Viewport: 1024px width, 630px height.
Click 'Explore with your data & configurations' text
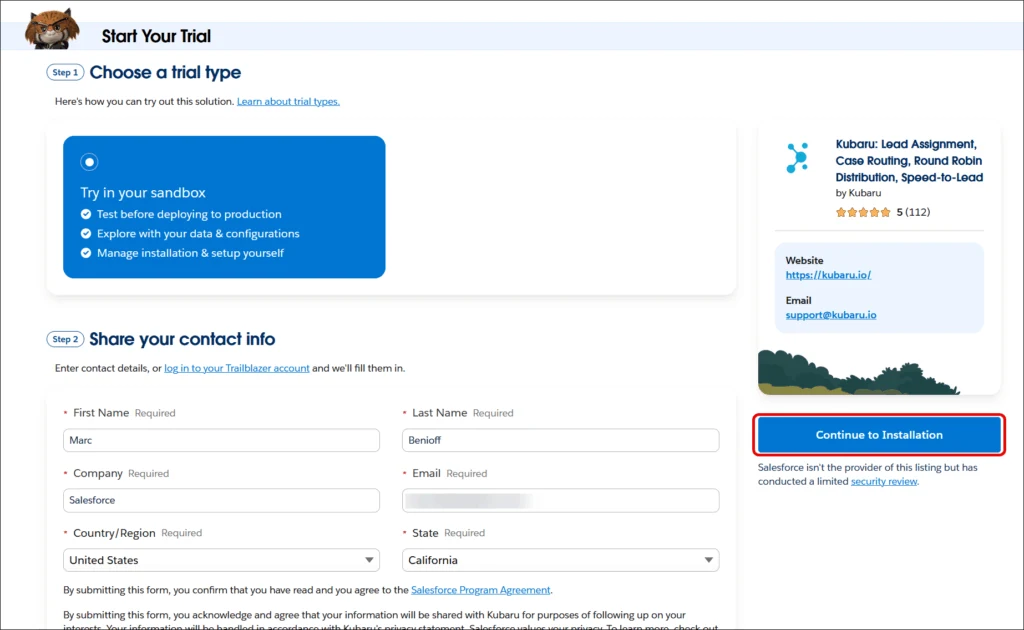pos(198,234)
